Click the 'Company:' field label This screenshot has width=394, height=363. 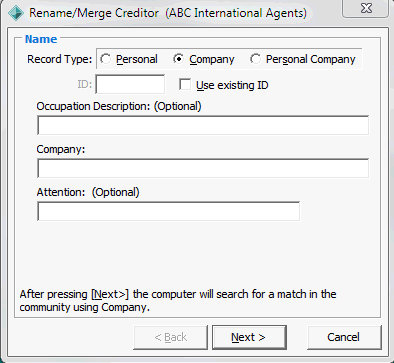tap(61, 149)
